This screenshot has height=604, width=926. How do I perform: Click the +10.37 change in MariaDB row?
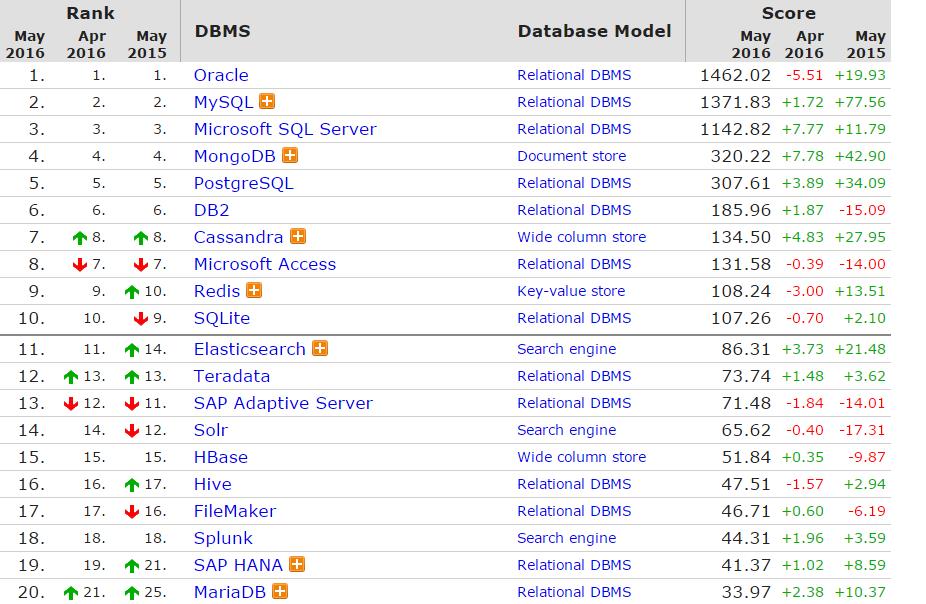coord(860,592)
